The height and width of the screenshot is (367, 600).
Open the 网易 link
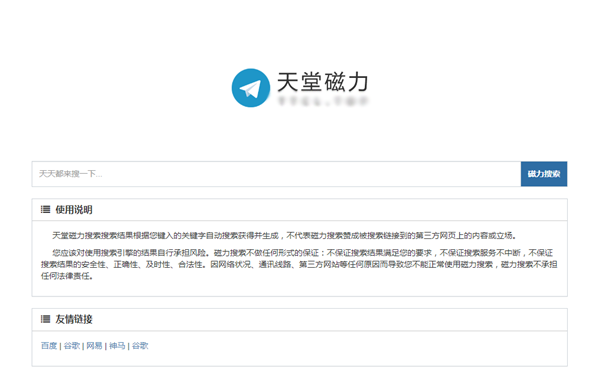(94, 346)
